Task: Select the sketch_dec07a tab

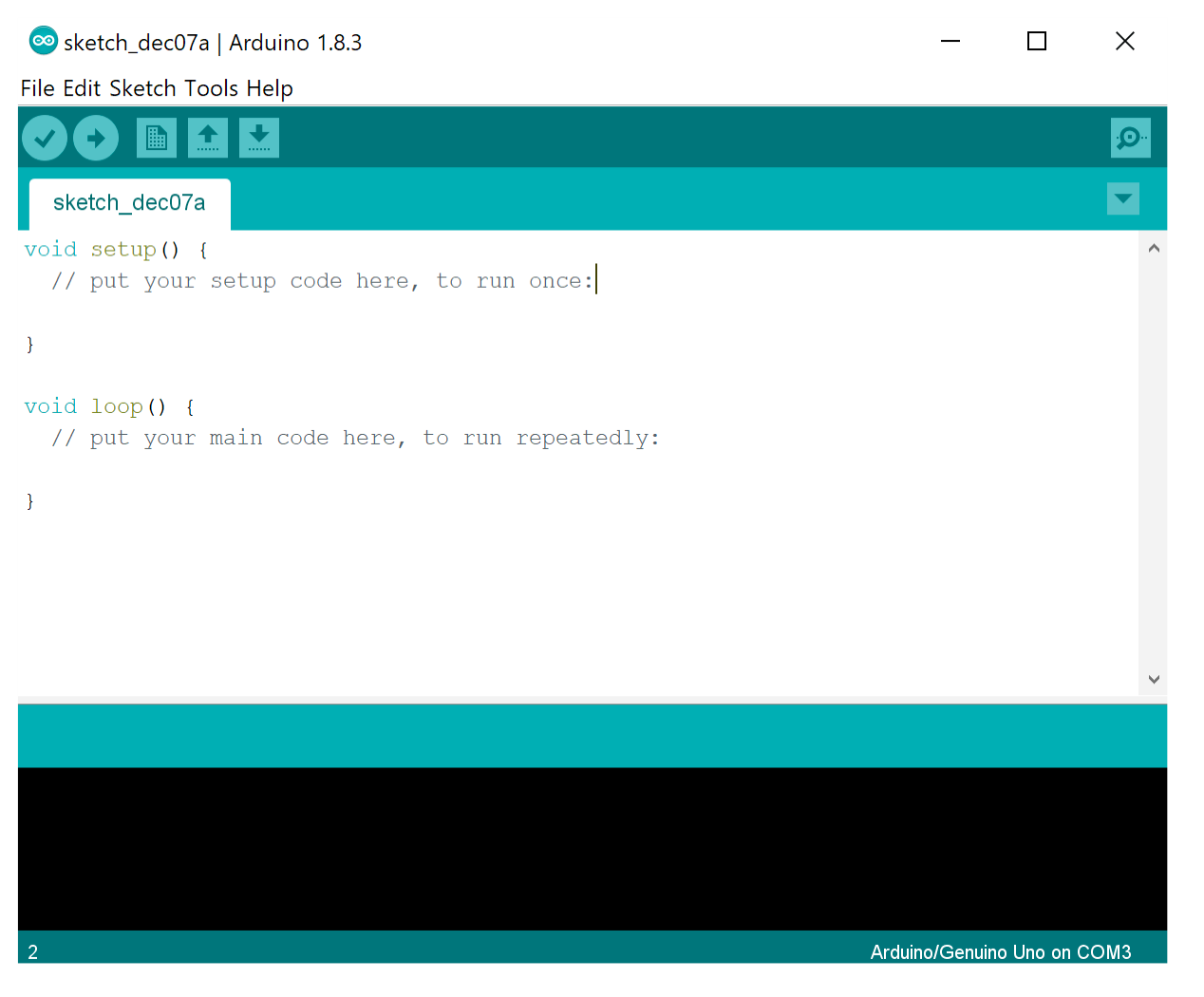Action: (129, 202)
